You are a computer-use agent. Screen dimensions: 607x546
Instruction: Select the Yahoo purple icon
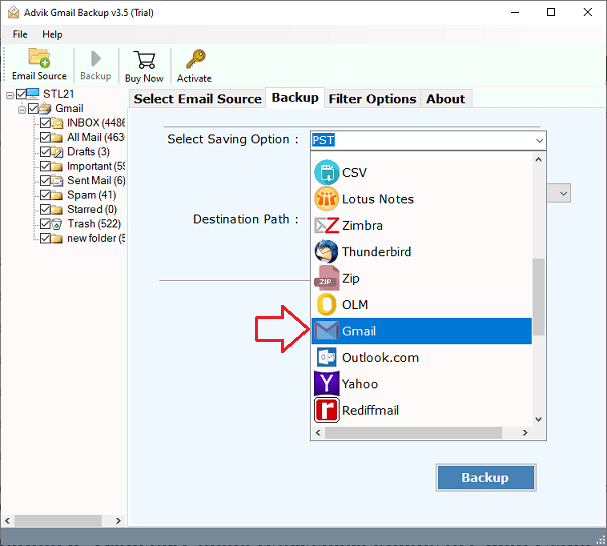[326, 383]
